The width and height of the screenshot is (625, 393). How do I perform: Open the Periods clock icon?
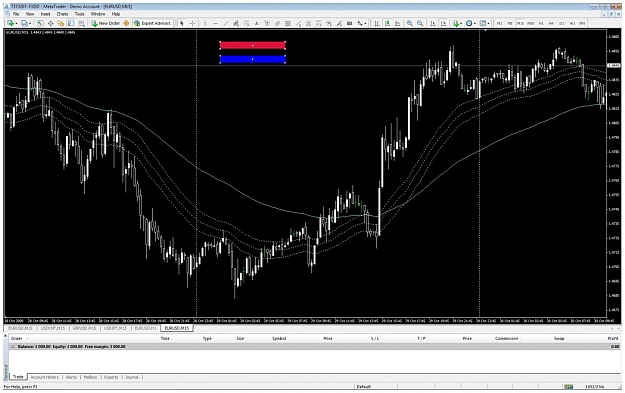tap(469, 23)
